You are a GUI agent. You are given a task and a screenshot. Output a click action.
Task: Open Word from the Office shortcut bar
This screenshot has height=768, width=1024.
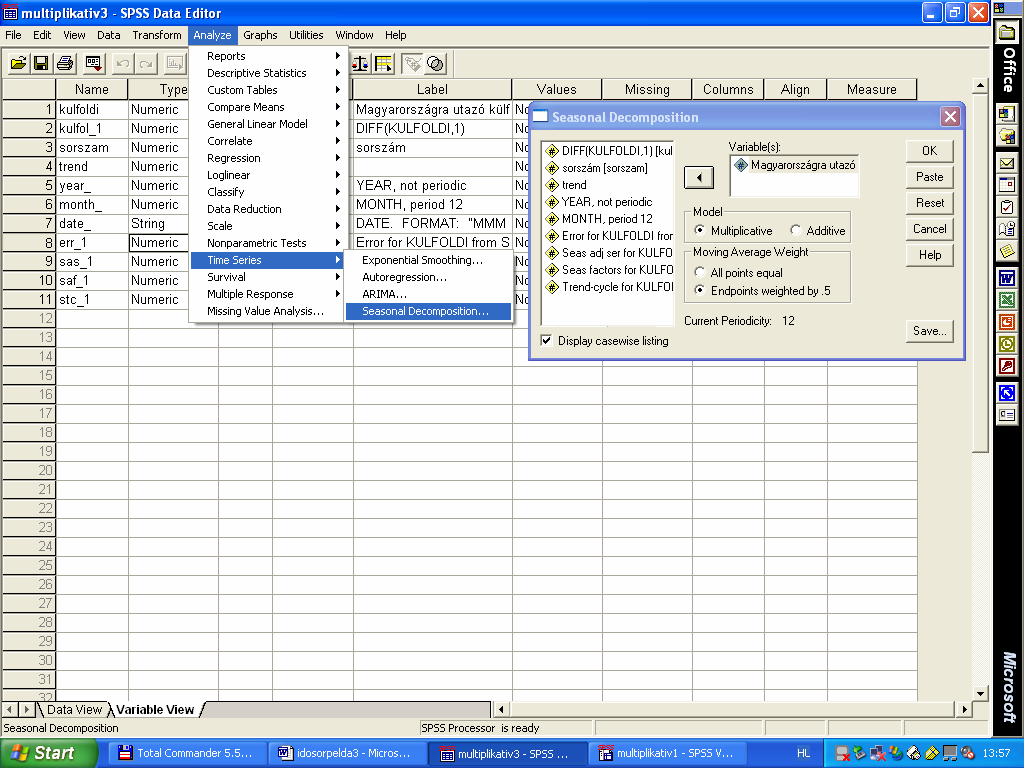point(1007,279)
